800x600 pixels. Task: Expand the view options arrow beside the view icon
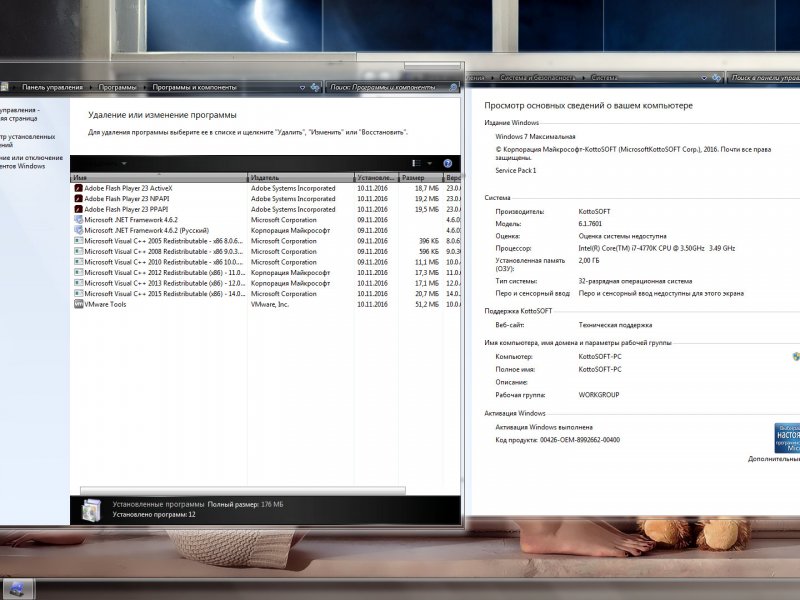click(x=430, y=163)
